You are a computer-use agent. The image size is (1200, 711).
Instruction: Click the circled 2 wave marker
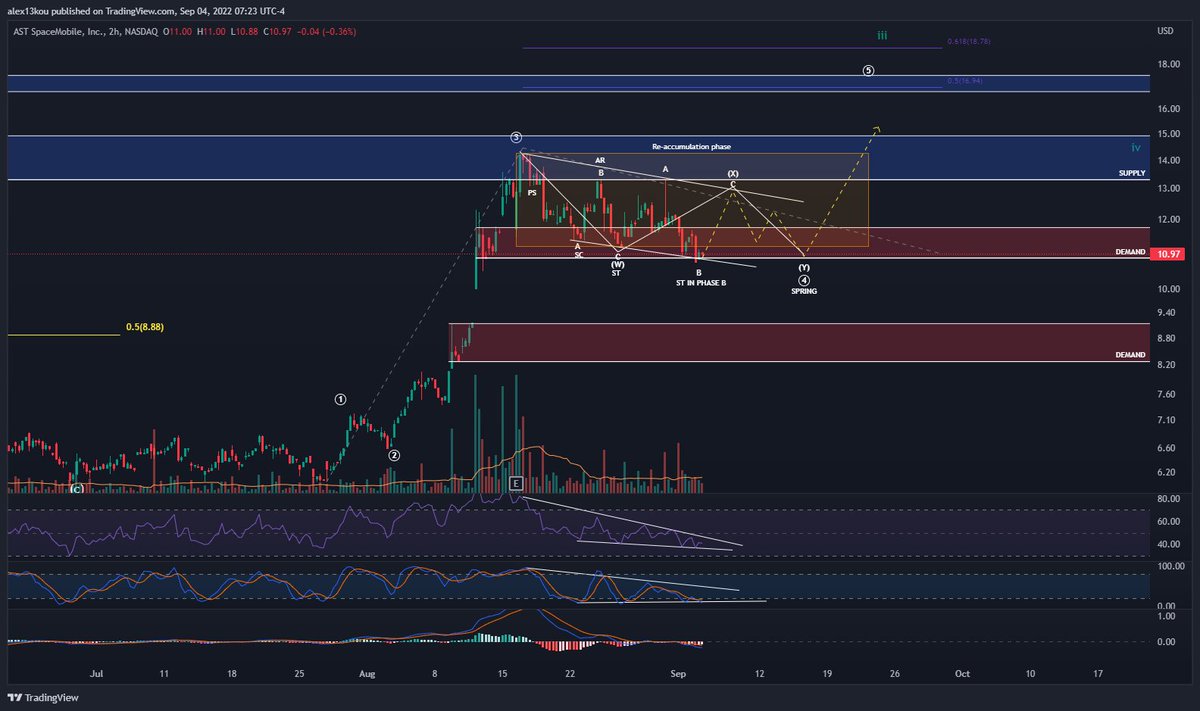pos(394,454)
